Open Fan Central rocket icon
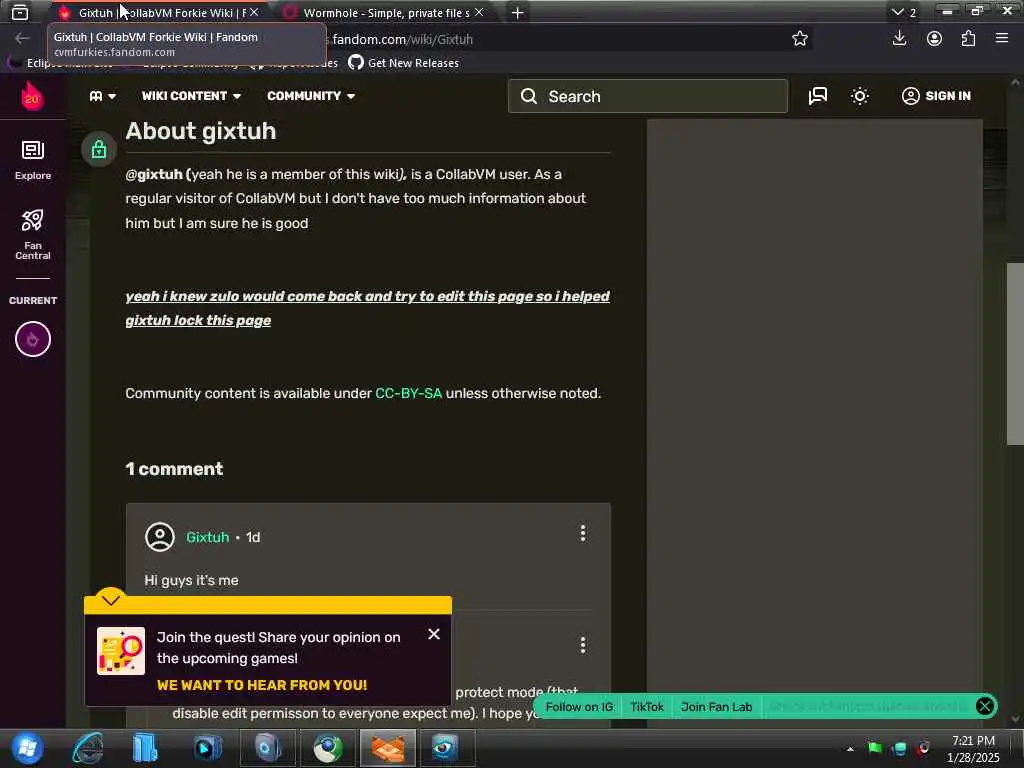 (33, 234)
